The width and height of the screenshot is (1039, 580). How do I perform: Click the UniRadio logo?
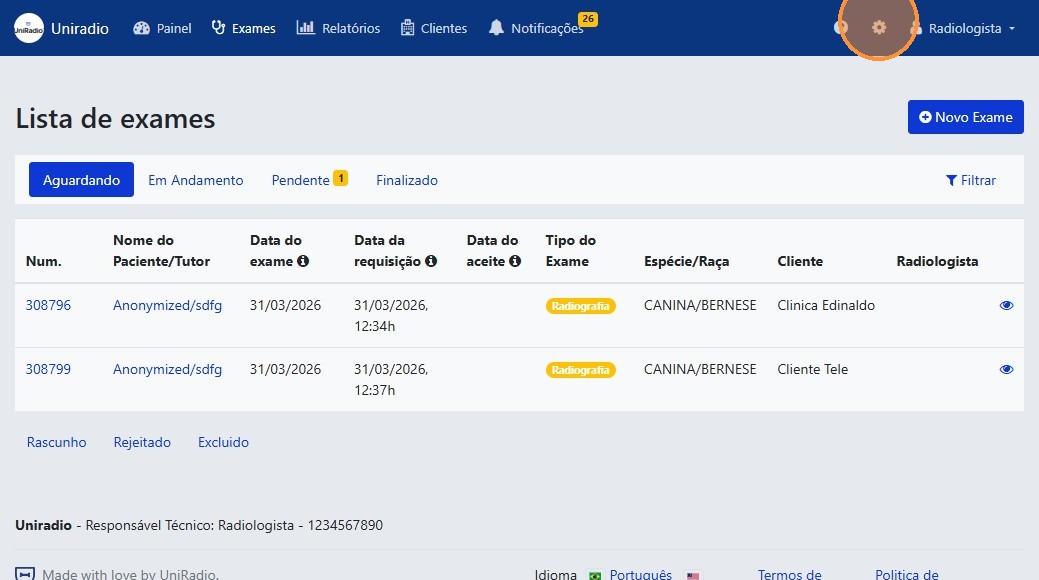point(29,27)
